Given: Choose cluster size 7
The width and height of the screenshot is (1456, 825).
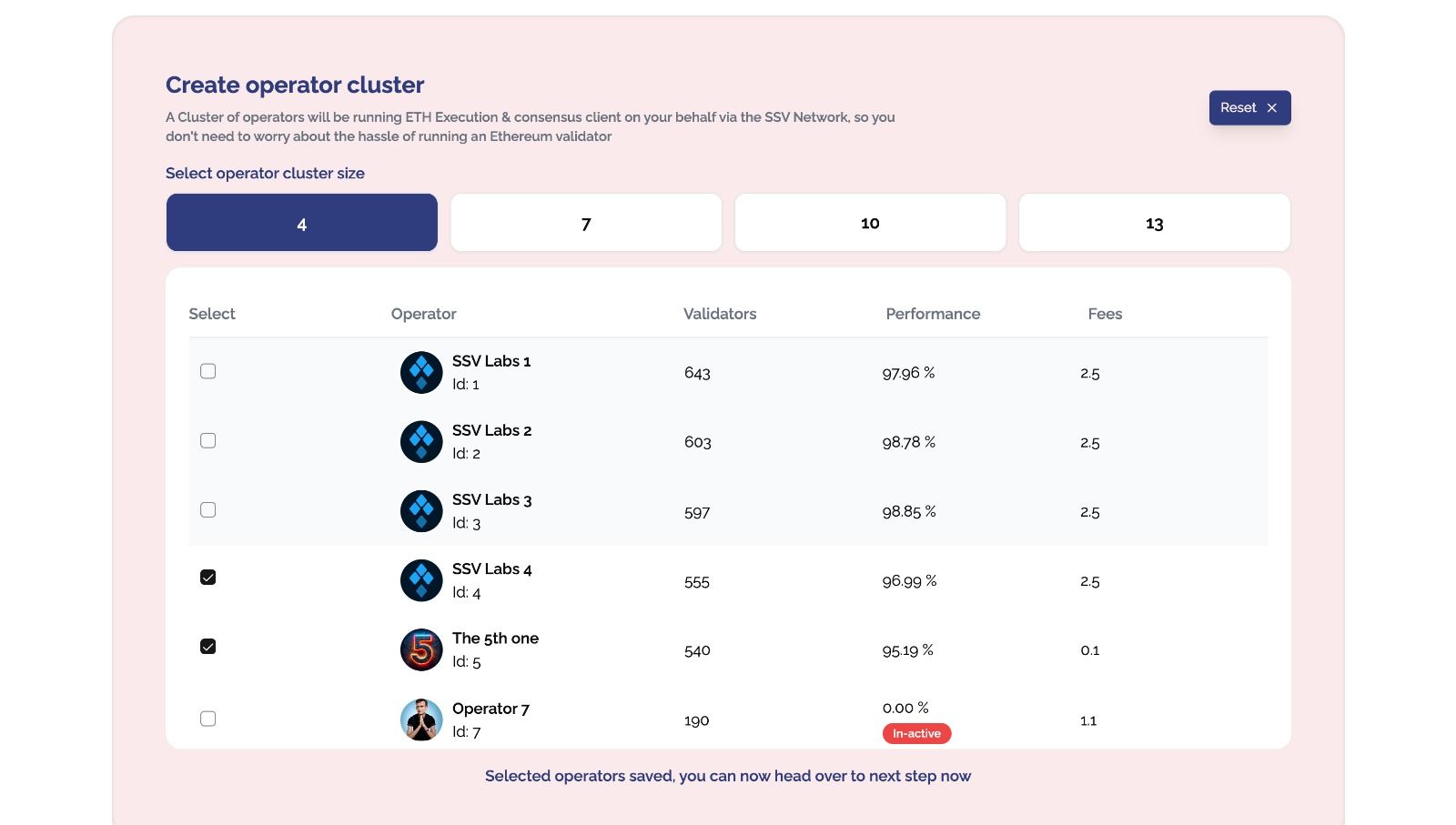Looking at the screenshot, I should click(x=586, y=223).
